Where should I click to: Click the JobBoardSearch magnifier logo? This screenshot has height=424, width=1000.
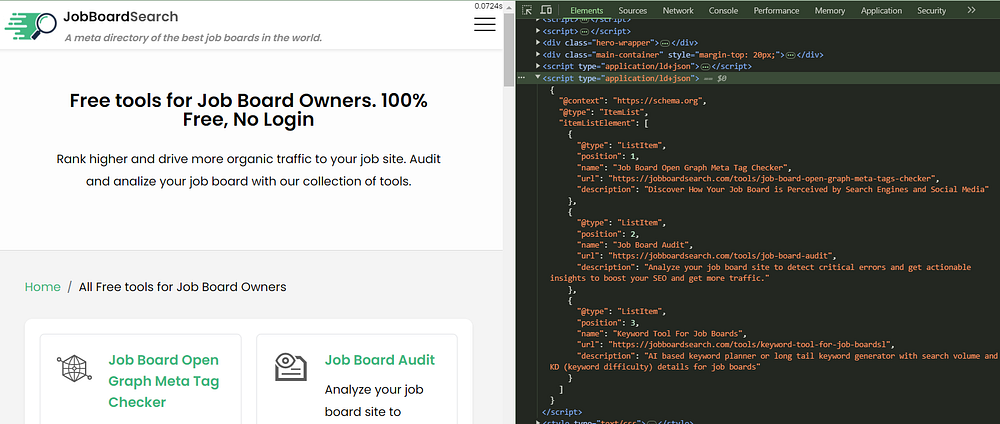click(x=31, y=26)
